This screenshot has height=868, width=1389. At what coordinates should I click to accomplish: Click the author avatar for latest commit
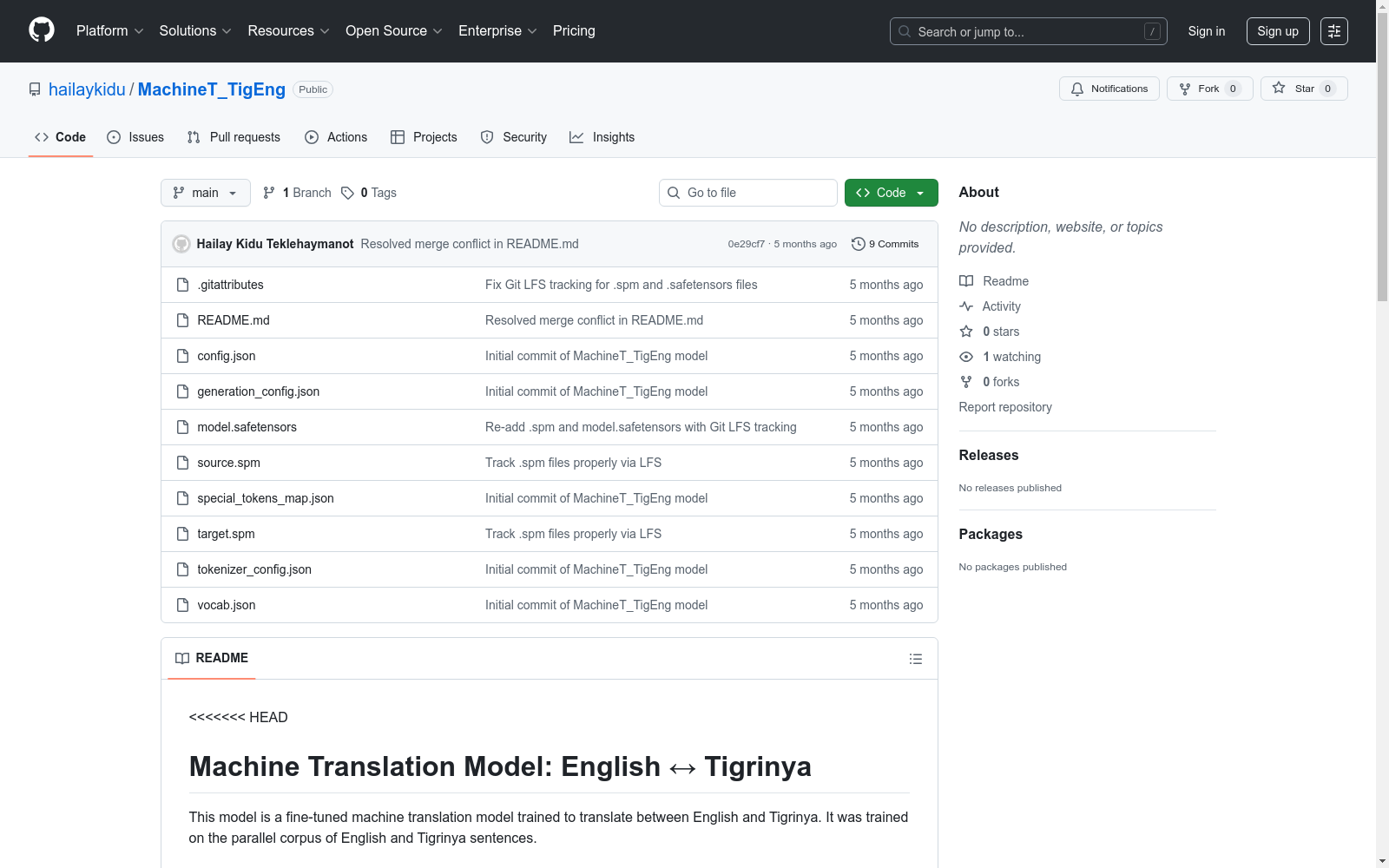tap(181, 244)
